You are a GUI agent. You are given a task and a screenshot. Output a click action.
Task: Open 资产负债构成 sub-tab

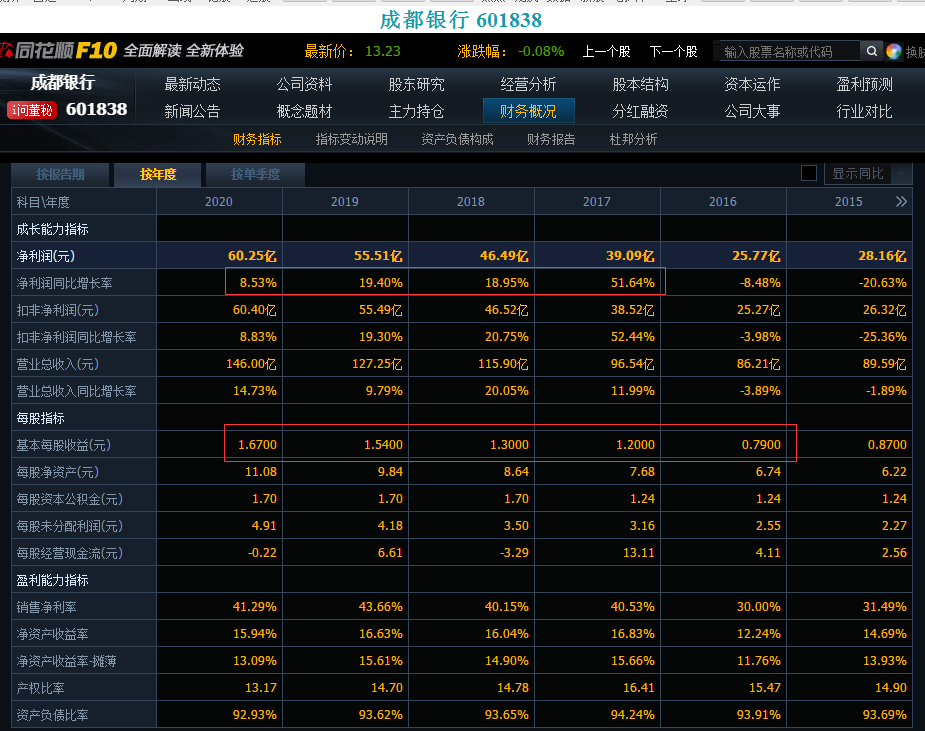pyautogui.click(x=457, y=139)
